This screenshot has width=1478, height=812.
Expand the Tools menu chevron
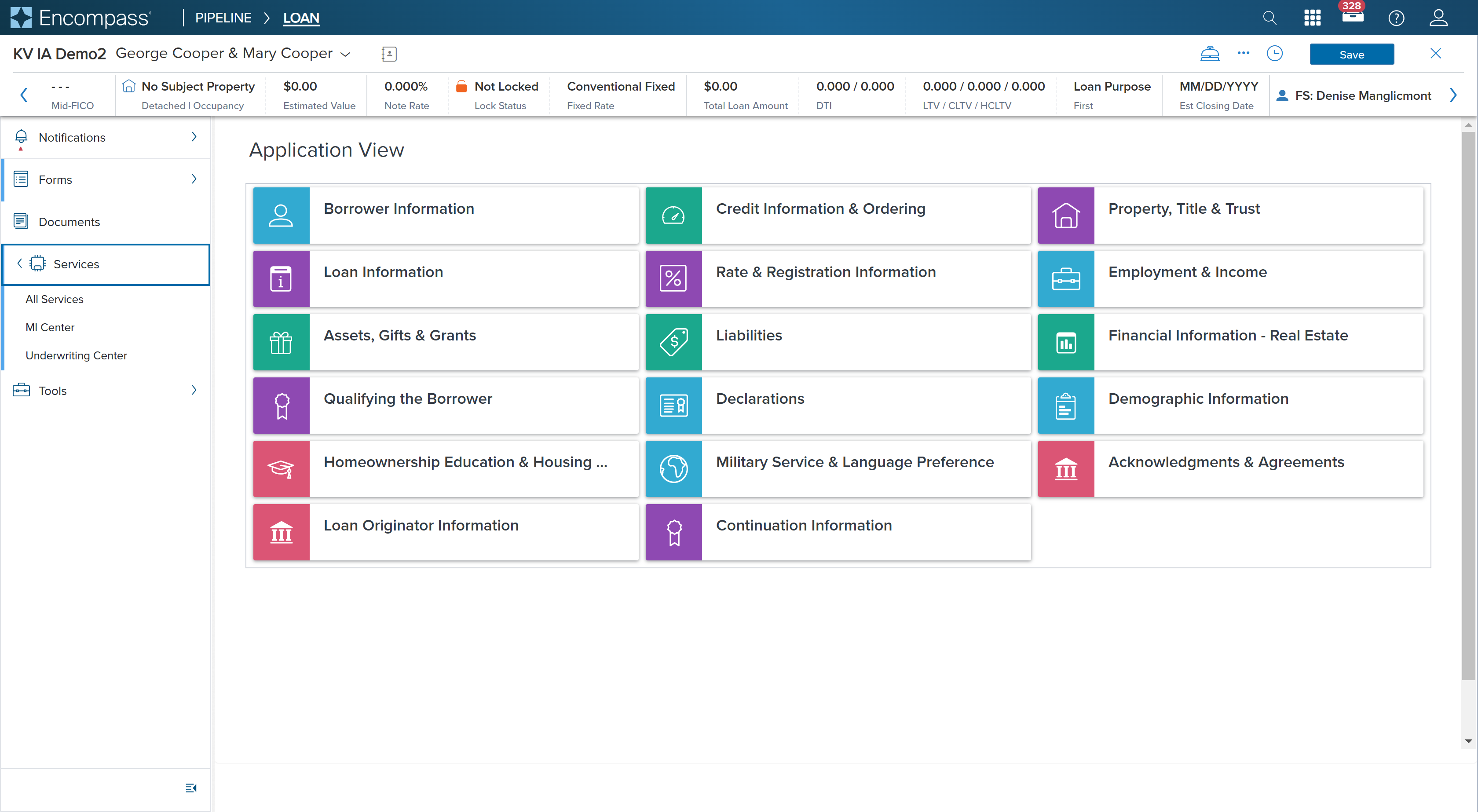(x=194, y=390)
